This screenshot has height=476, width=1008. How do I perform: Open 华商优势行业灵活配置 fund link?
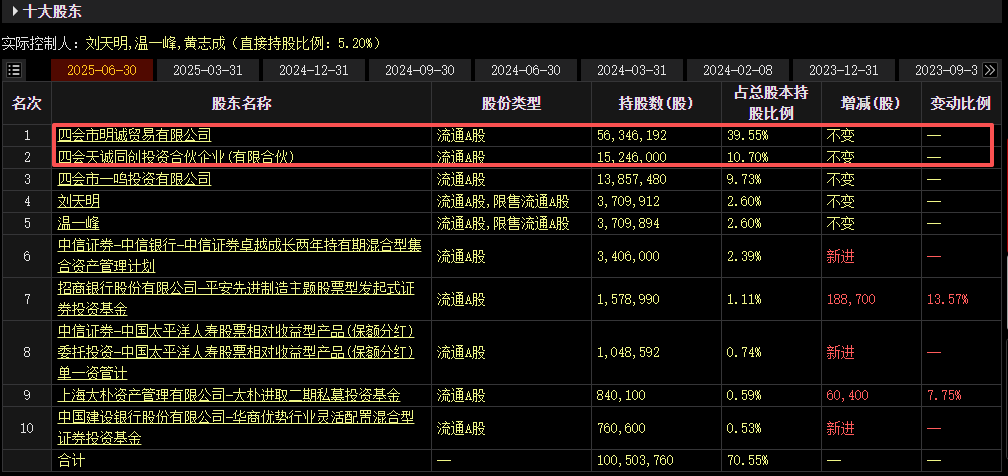coord(236,428)
